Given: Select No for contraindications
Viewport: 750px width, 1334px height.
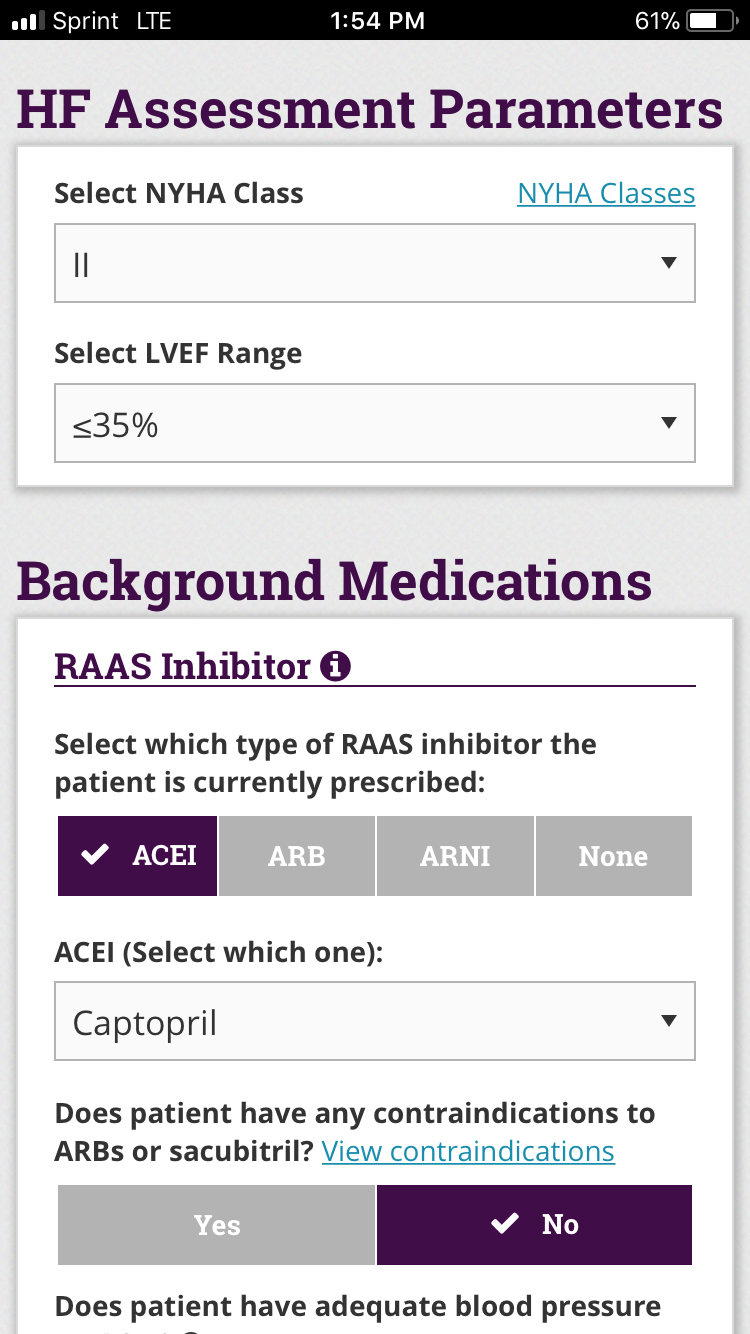Looking at the screenshot, I should coord(534,1225).
